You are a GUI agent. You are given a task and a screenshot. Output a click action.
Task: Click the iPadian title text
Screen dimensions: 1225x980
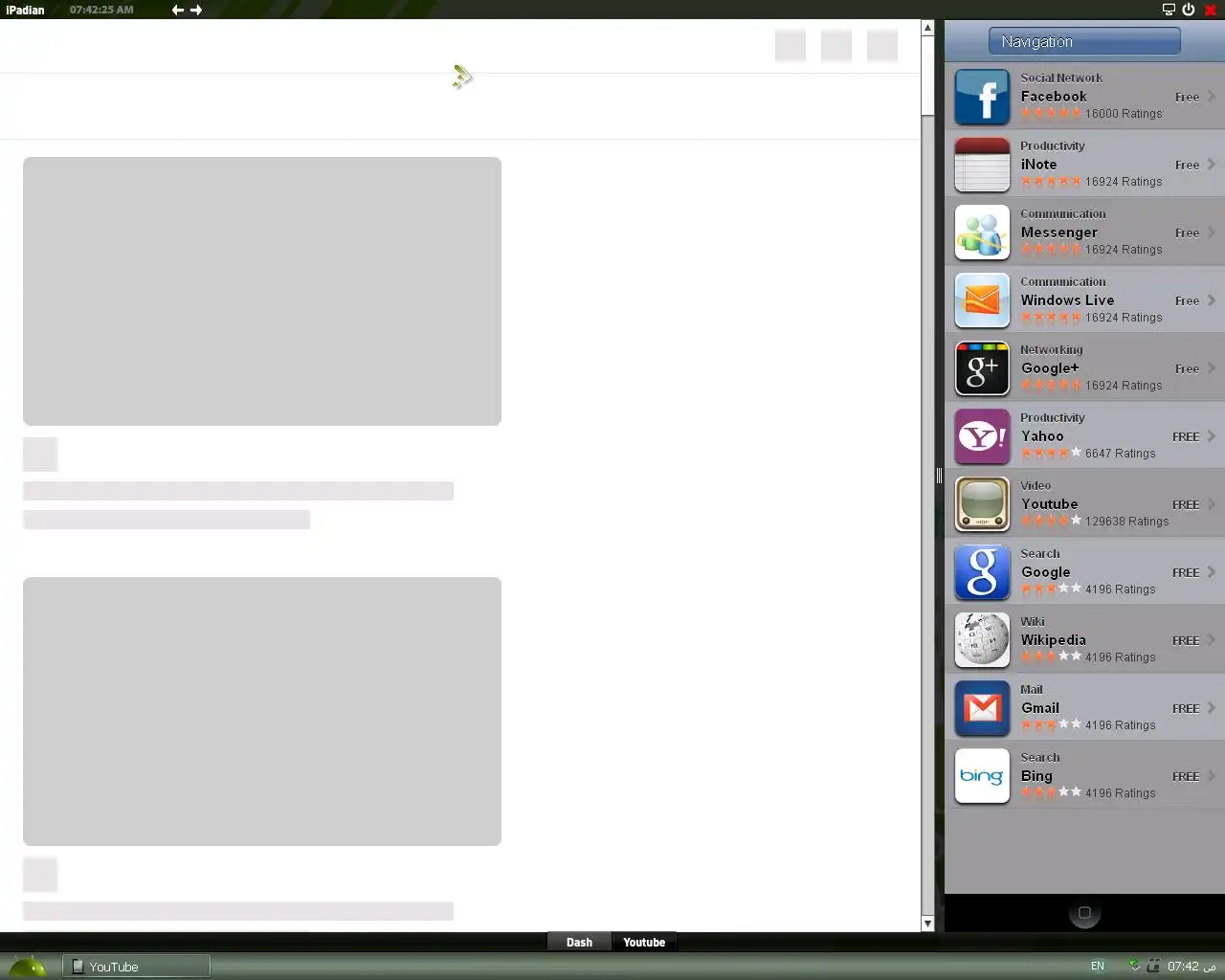[x=25, y=10]
